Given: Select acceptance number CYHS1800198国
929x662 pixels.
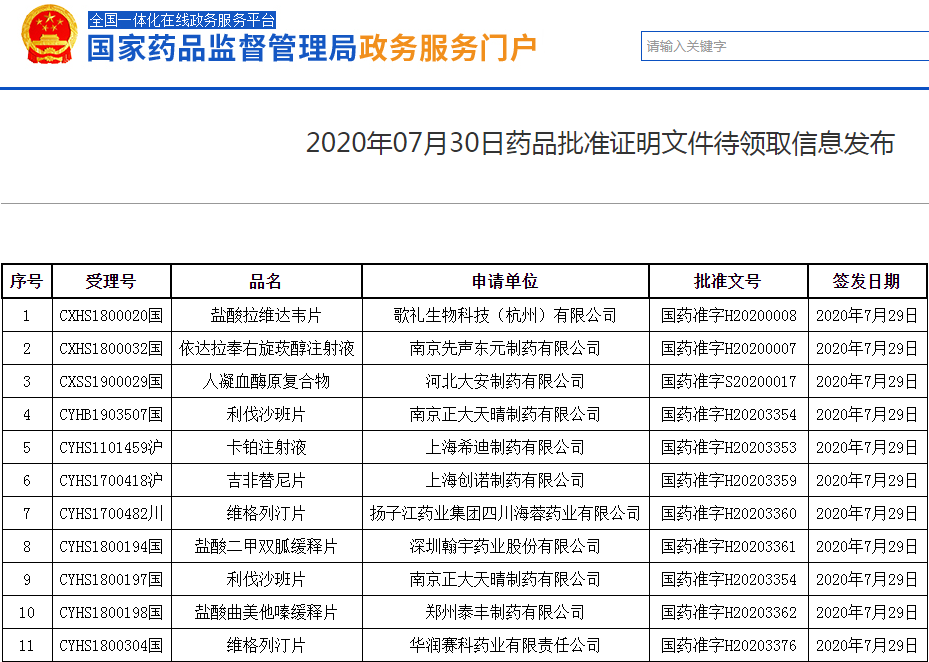Looking at the screenshot, I should click(x=111, y=612).
